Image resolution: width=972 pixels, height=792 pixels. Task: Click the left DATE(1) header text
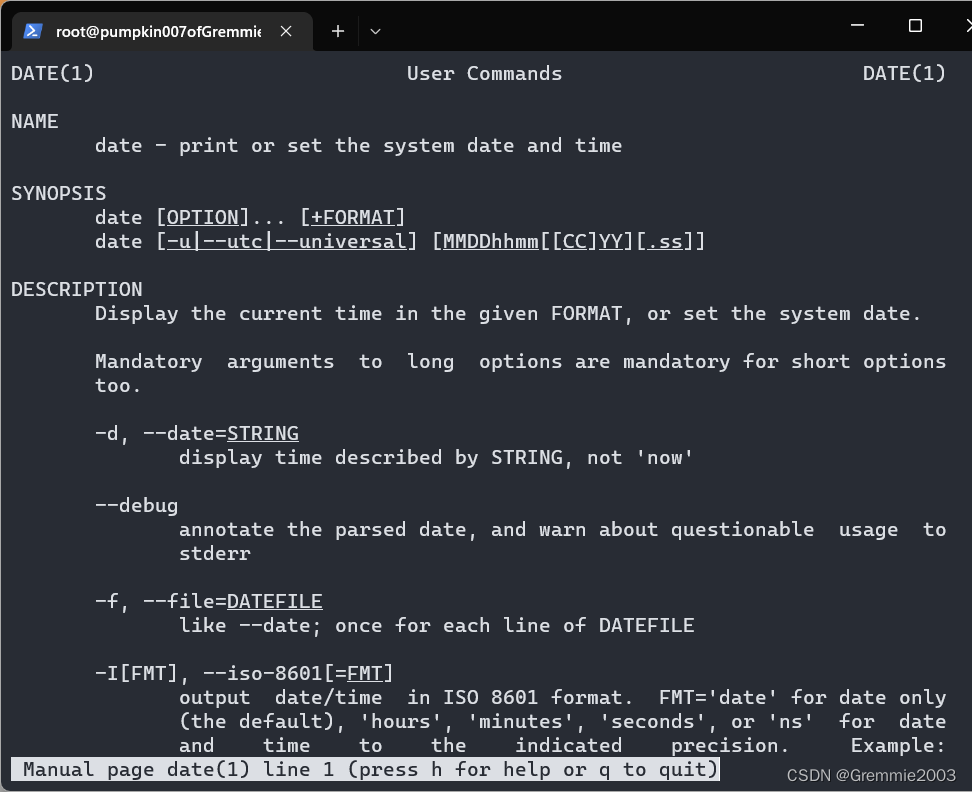(53, 74)
